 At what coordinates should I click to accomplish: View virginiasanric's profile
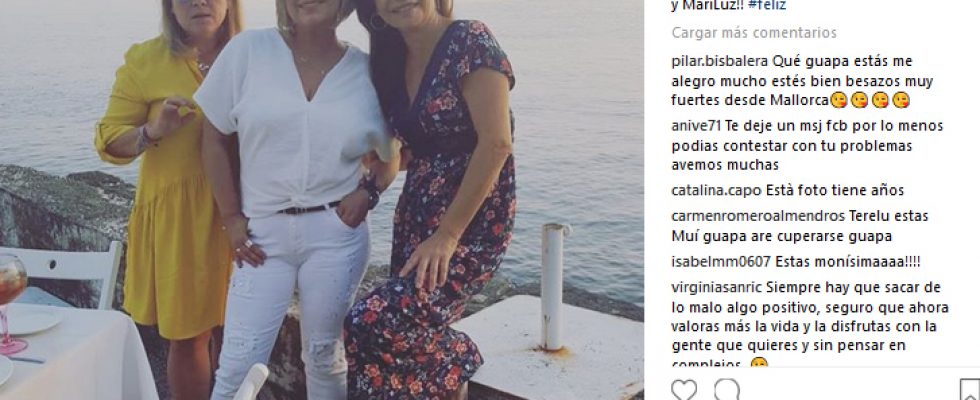pyautogui.click(x=716, y=288)
